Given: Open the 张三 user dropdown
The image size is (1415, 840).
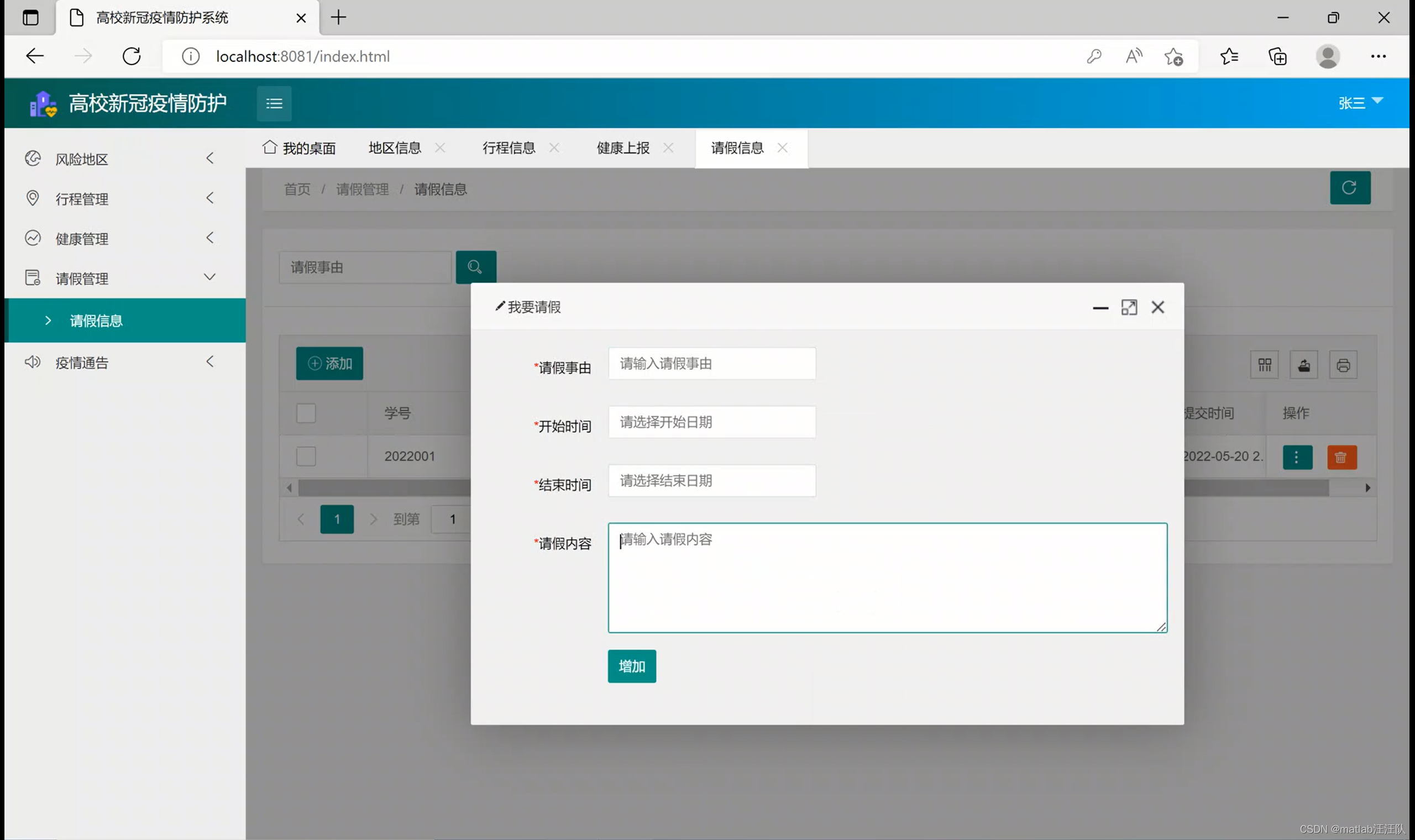Looking at the screenshot, I should click(x=1360, y=102).
